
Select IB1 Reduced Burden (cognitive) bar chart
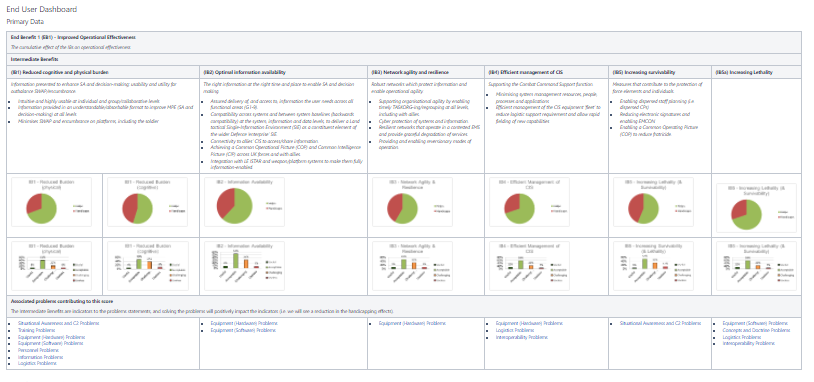click(147, 265)
